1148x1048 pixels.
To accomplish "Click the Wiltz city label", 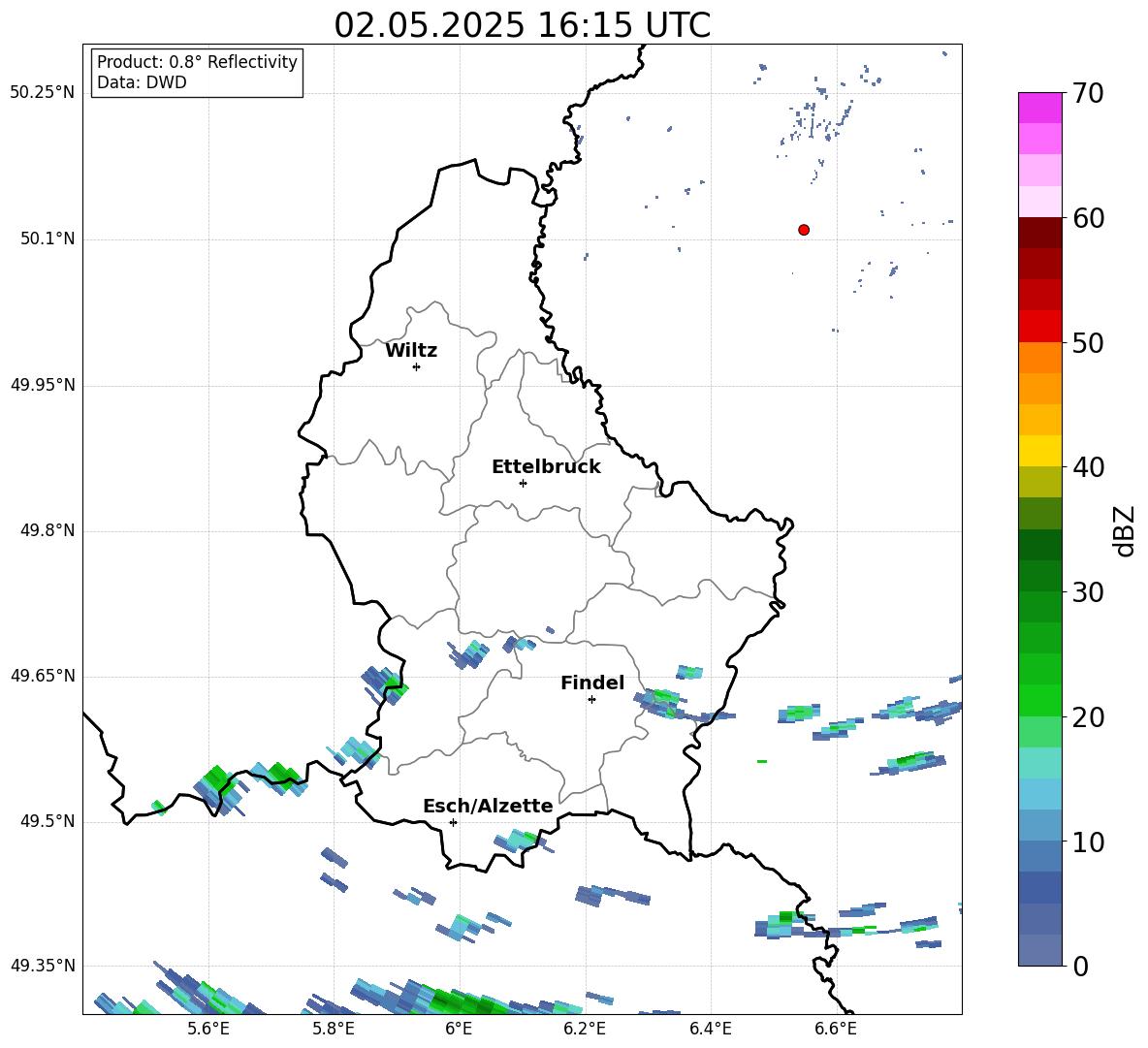I will [411, 351].
